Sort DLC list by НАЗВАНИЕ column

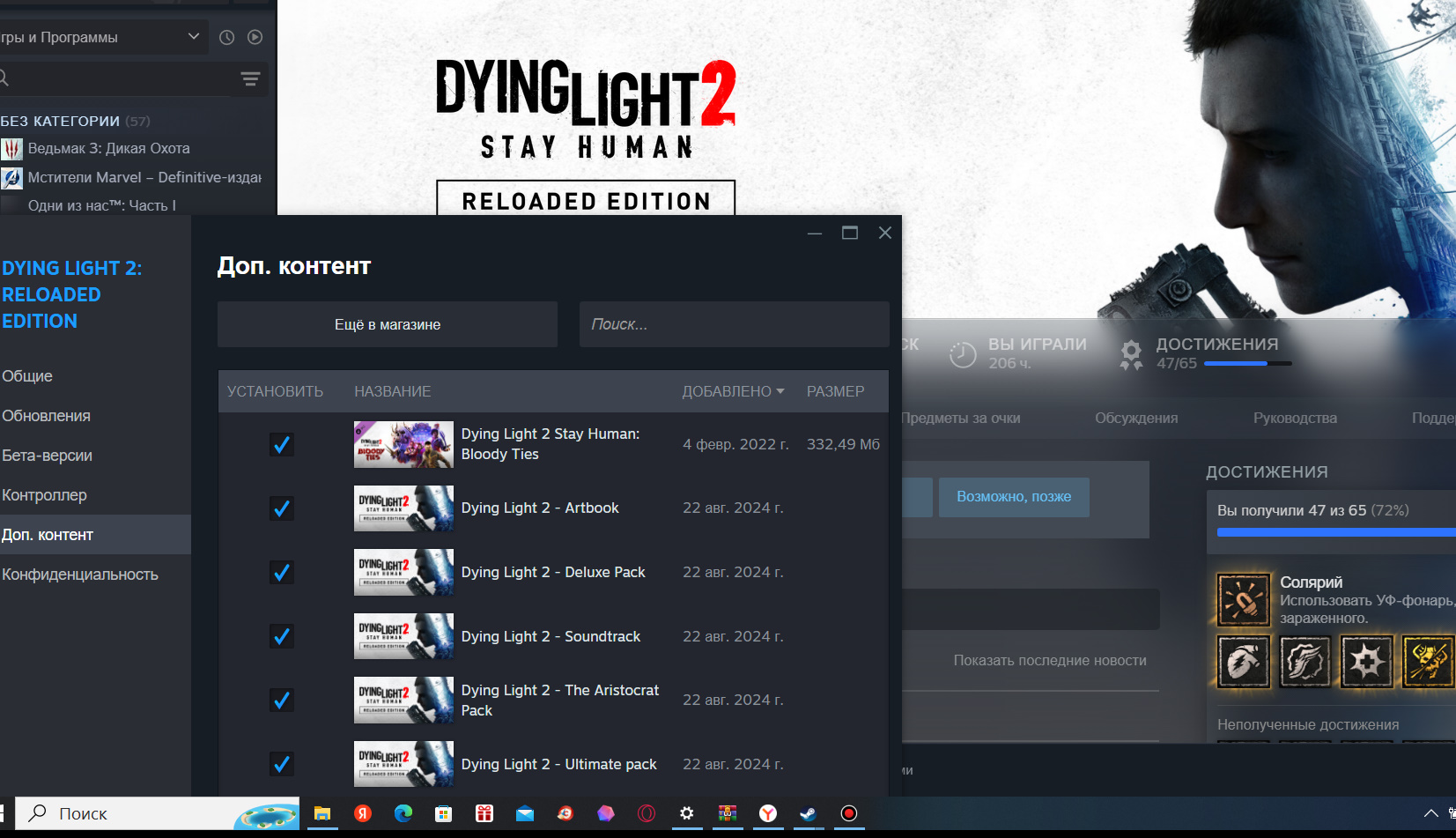point(393,391)
